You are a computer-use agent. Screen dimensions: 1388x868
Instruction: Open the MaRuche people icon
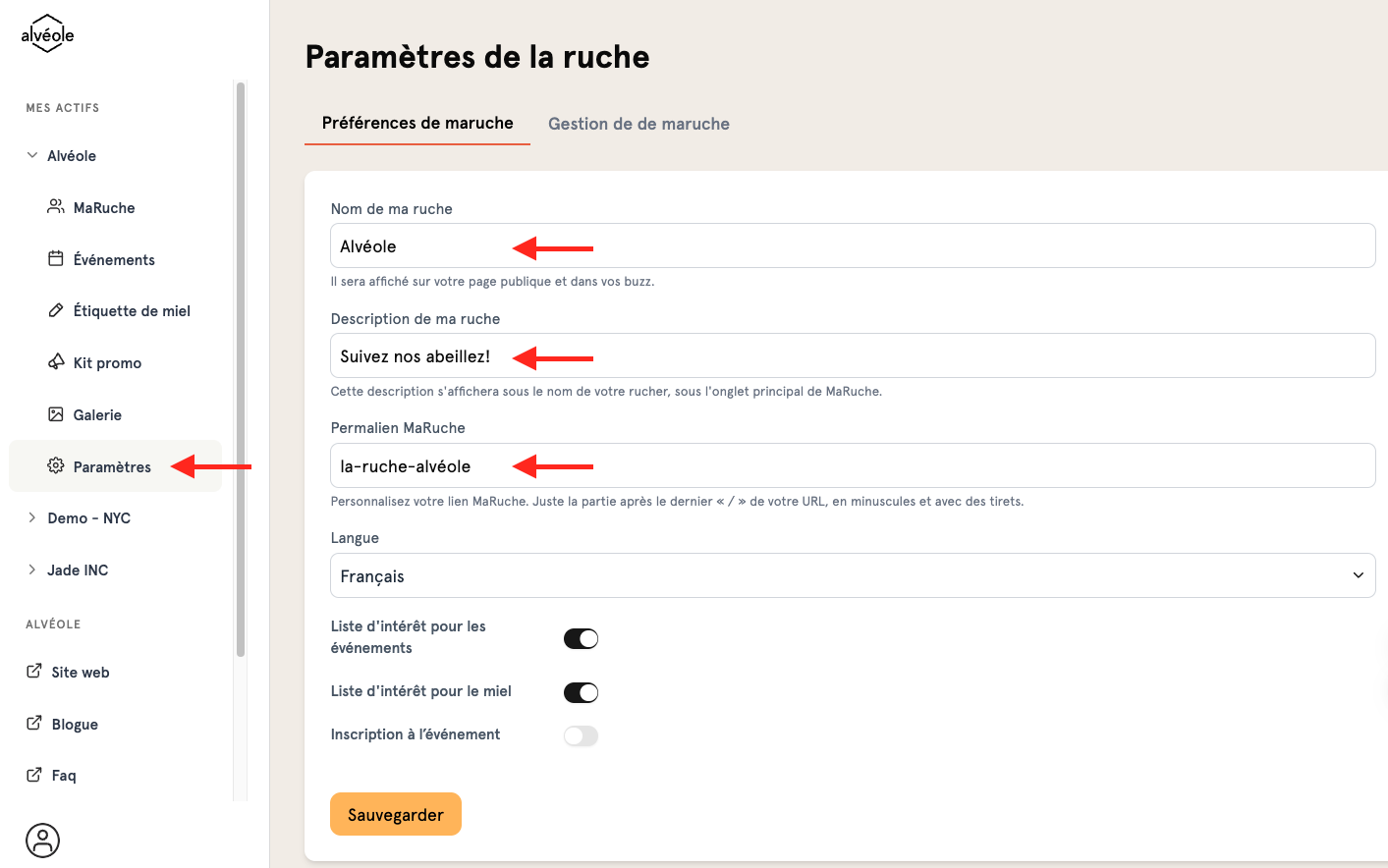(x=56, y=207)
